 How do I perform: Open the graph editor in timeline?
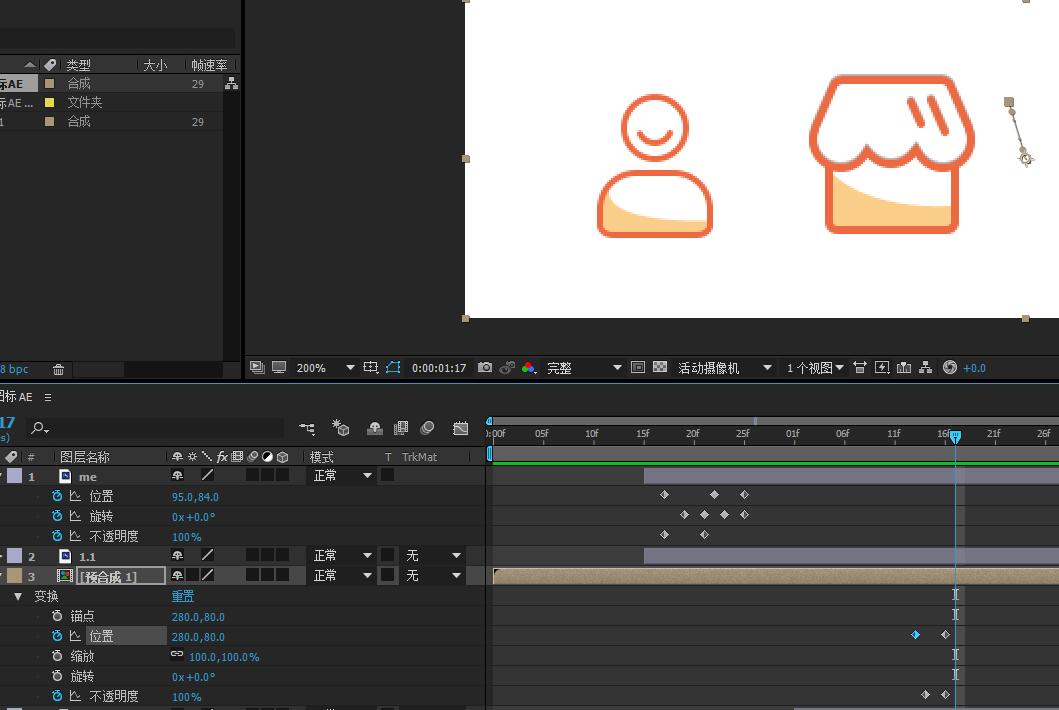pyautogui.click(x=460, y=428)
